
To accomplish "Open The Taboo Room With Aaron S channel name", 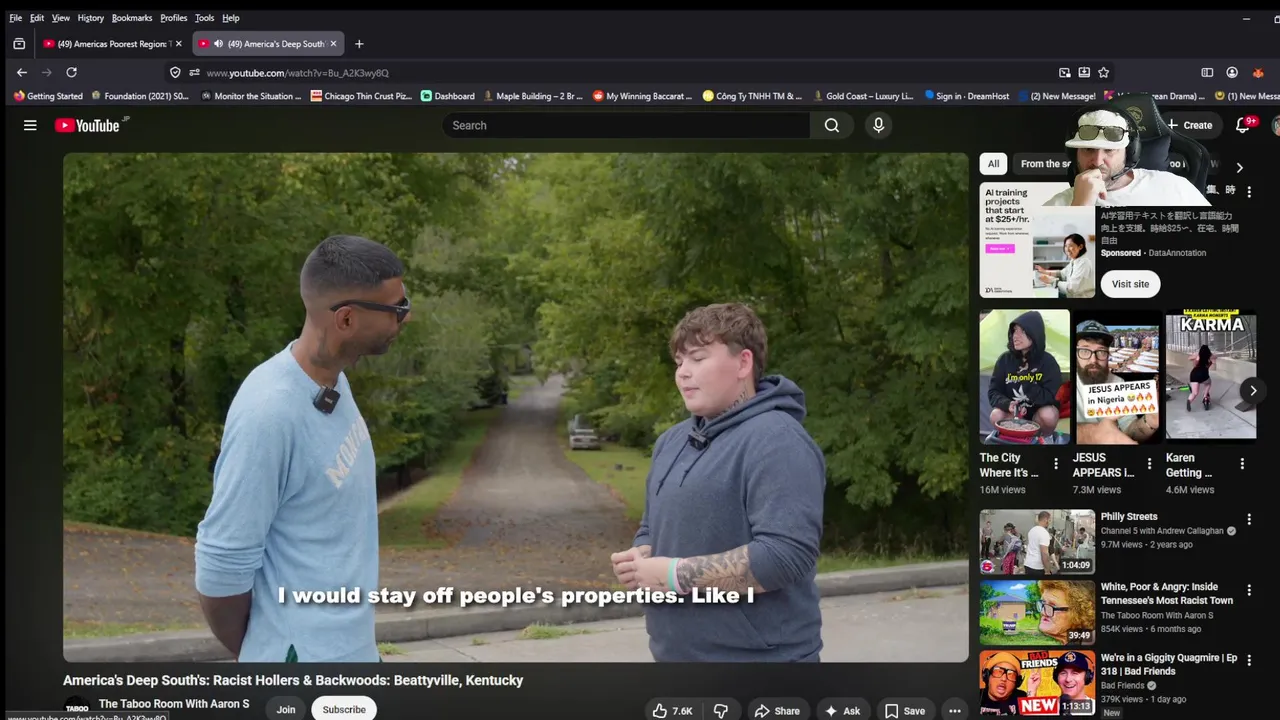I will [174, 704].
